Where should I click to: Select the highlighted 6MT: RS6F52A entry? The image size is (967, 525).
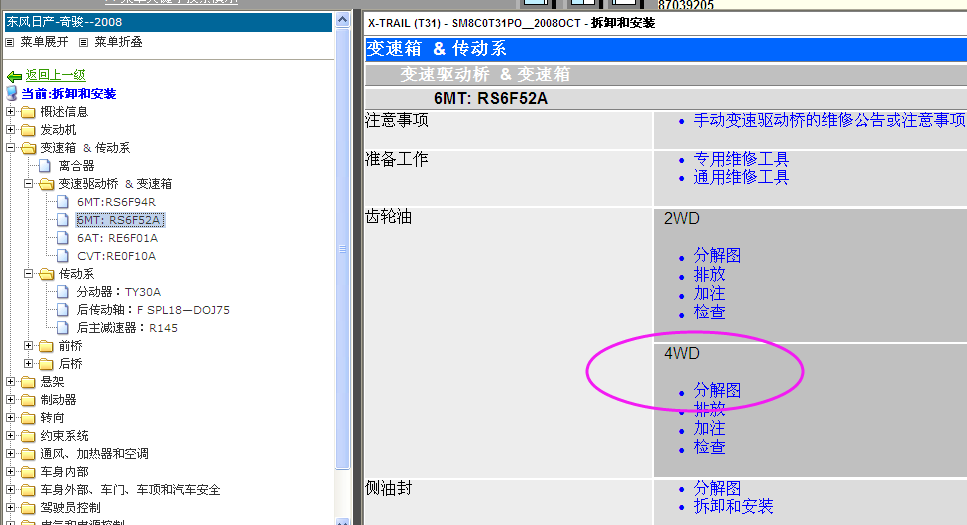(120, 220)
